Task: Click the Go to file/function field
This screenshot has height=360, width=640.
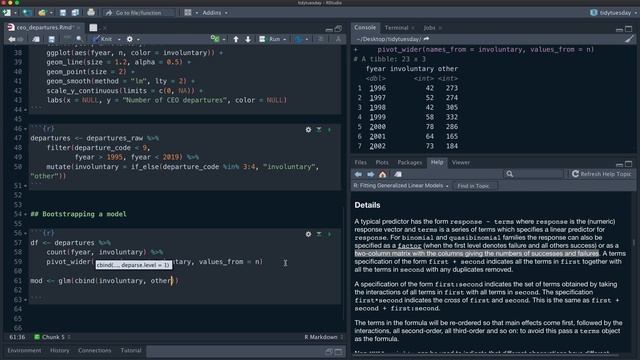Action: click(139, 13)
